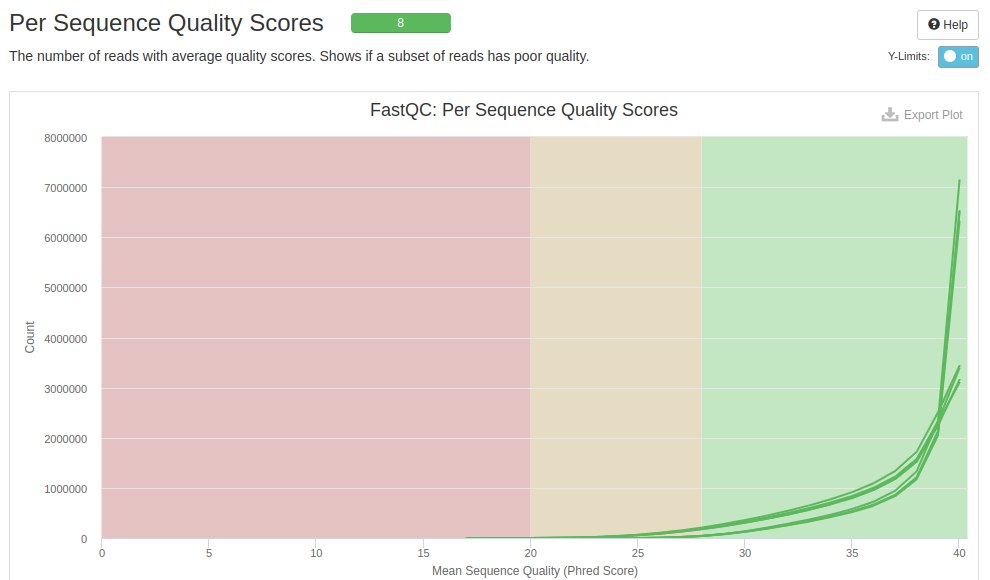The width and height of the screenshot is (990, 580).
Task: Open the Help button
Action: 947,24
